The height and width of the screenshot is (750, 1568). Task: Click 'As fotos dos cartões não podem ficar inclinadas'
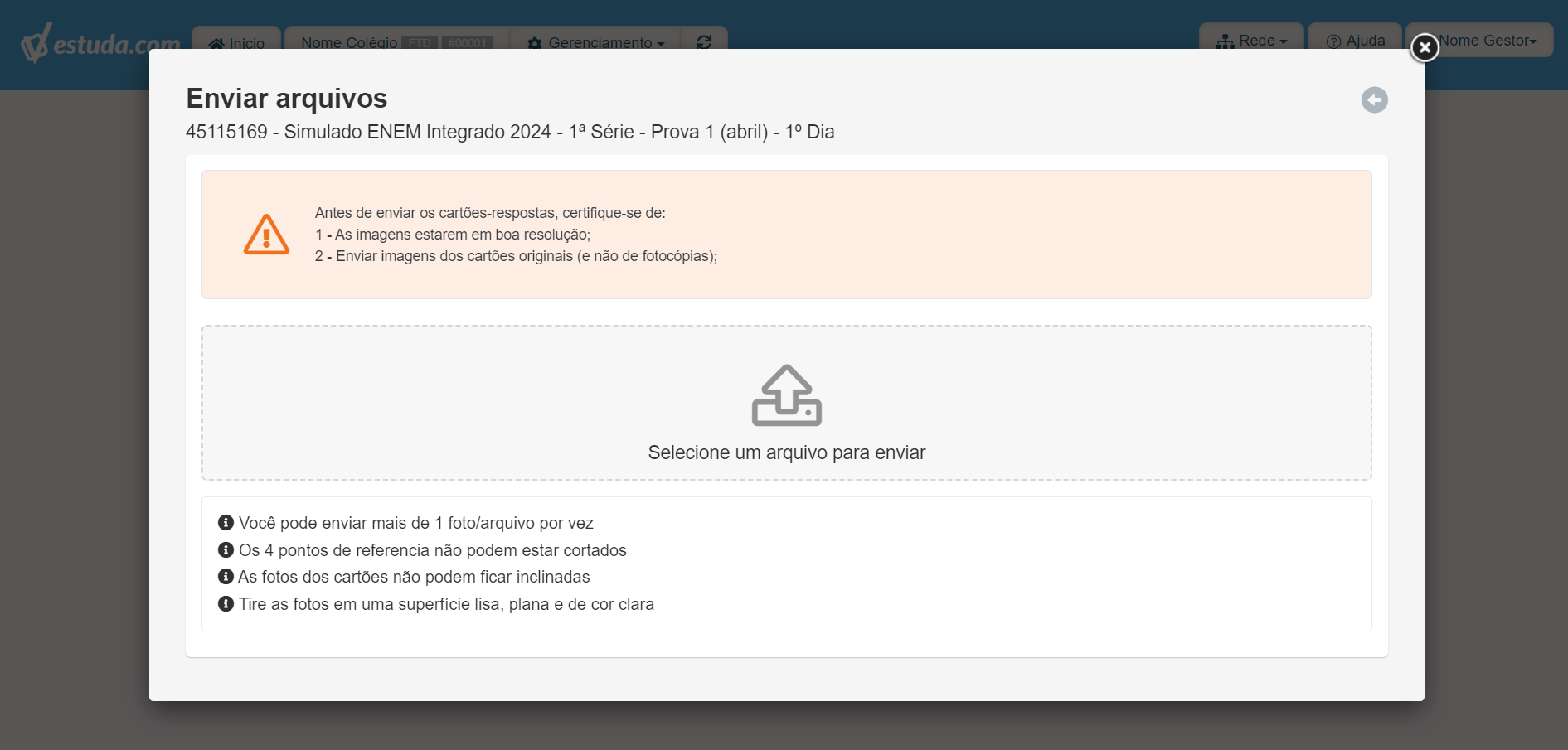point(415,577)
